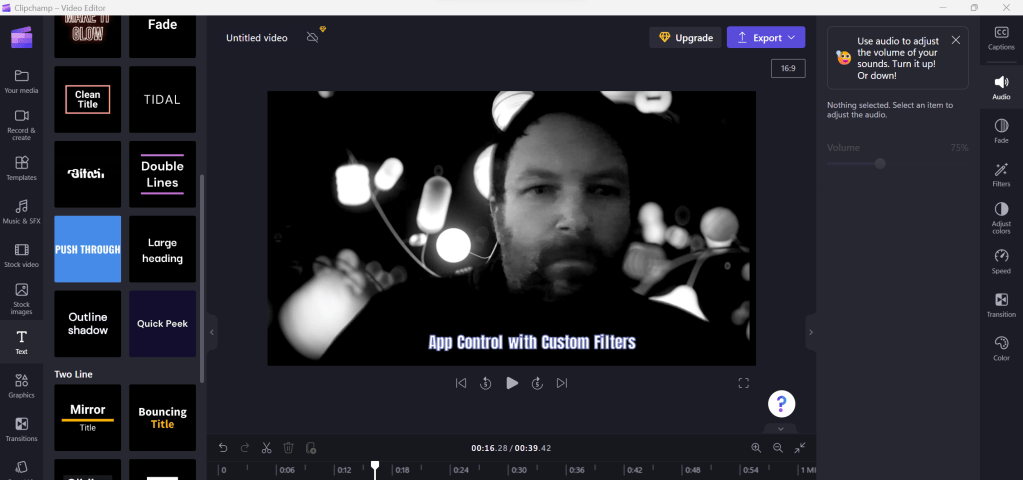Open the Captions panel

[1001, 38]
